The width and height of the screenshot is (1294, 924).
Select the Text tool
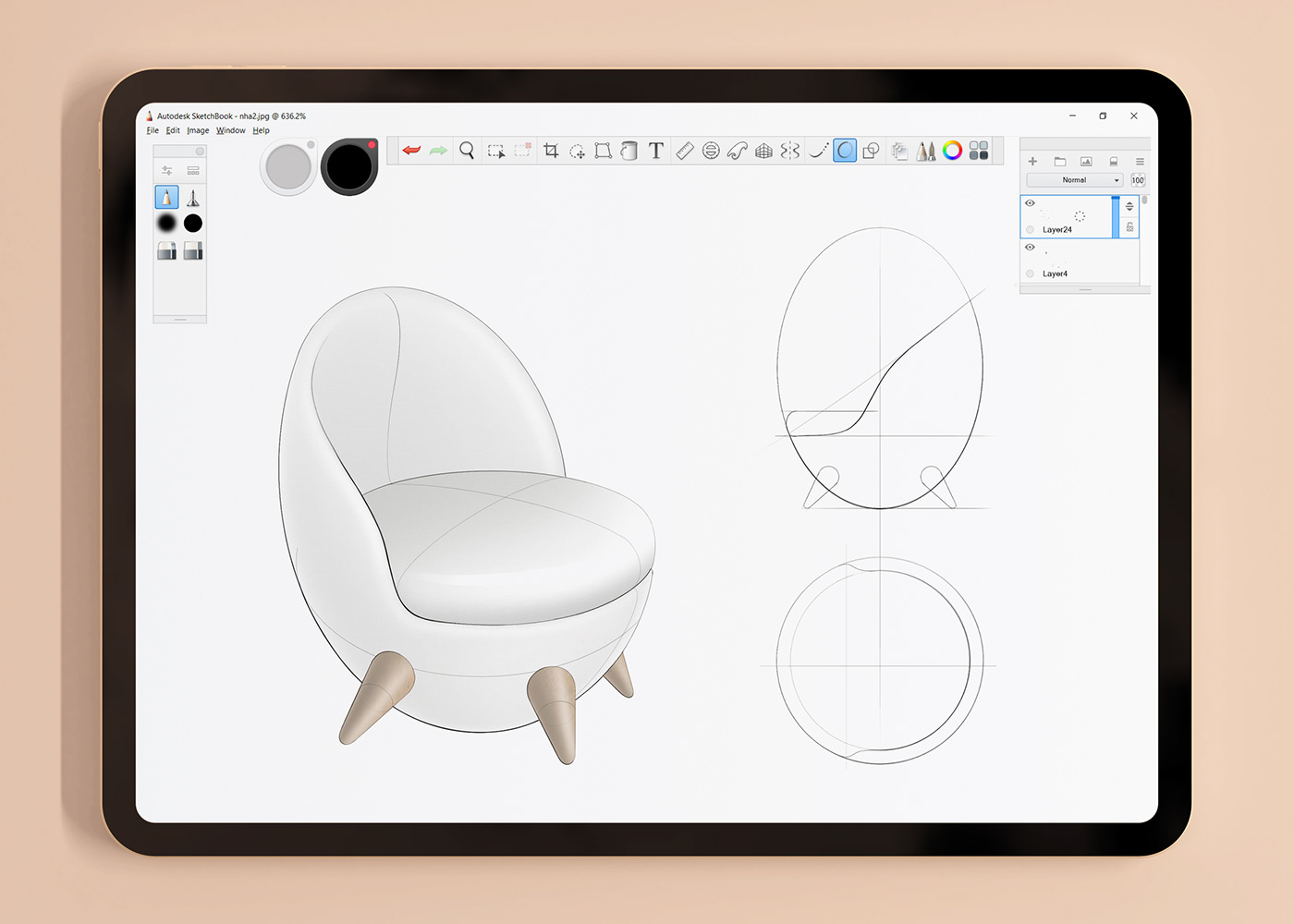(656, 150)
